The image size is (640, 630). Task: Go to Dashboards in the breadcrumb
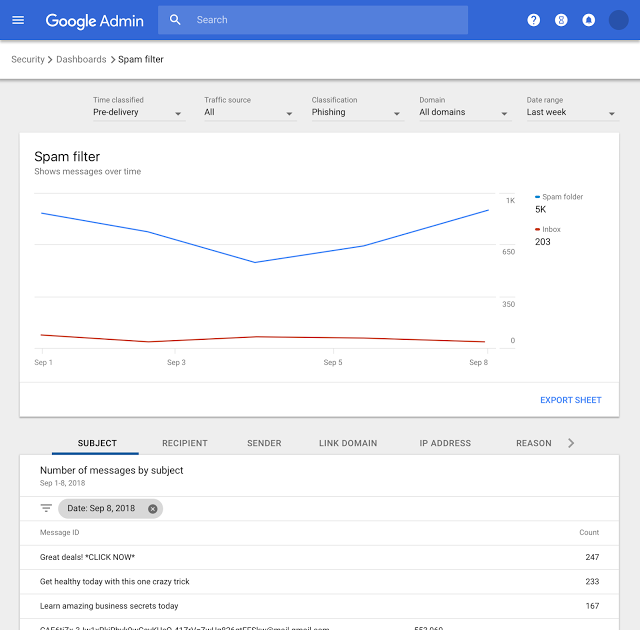[x=81, y=60]
